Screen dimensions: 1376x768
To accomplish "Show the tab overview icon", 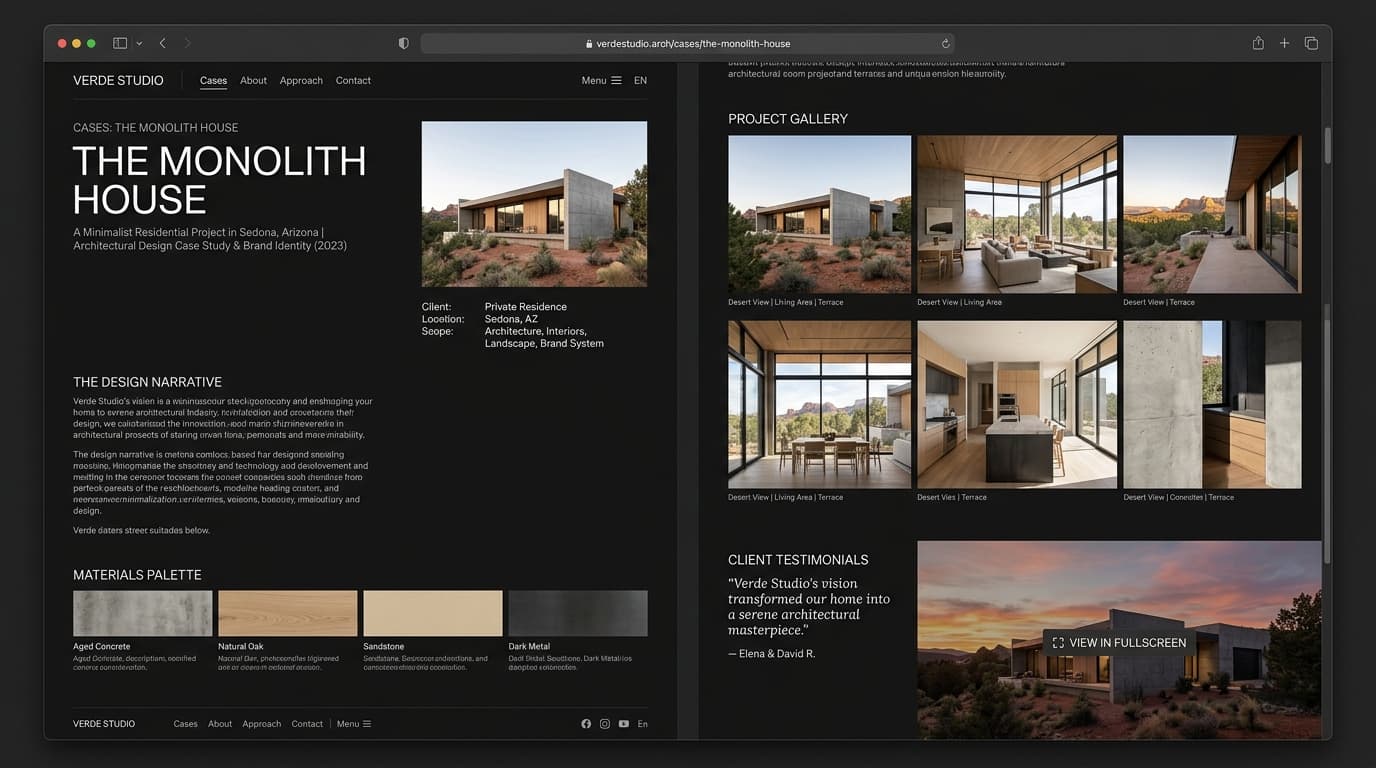I will (1311, 43).
